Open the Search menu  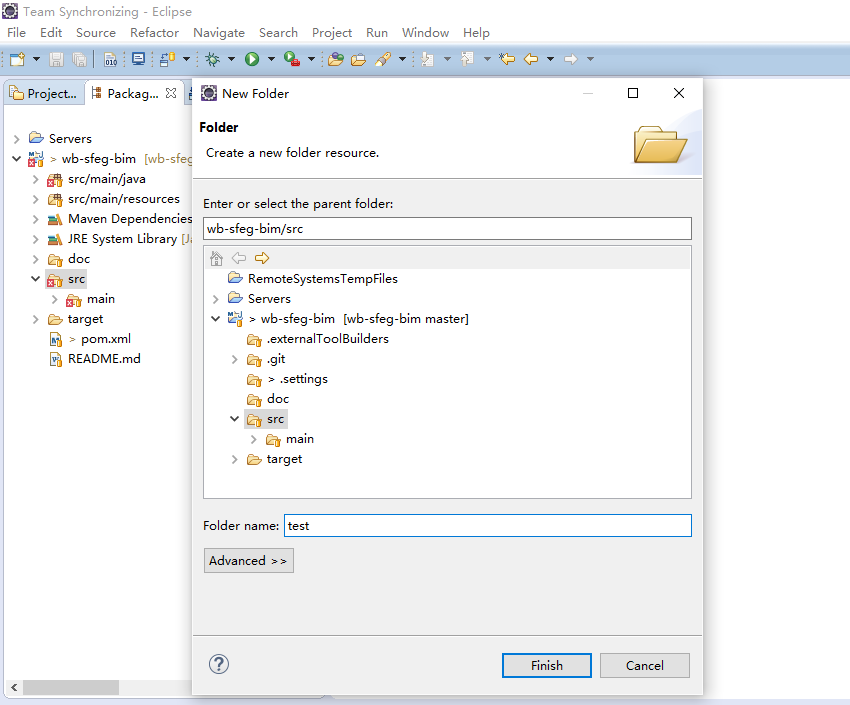coord(278,33)
